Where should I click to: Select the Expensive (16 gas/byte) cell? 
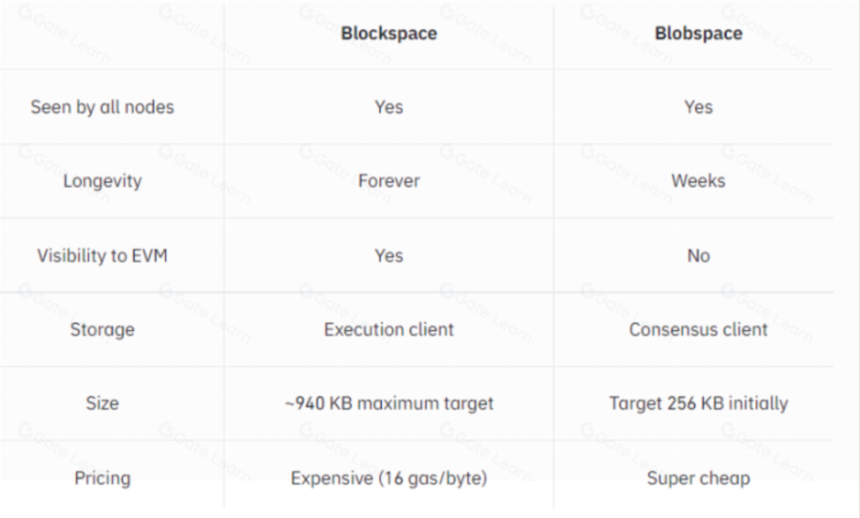pos(389,478)
